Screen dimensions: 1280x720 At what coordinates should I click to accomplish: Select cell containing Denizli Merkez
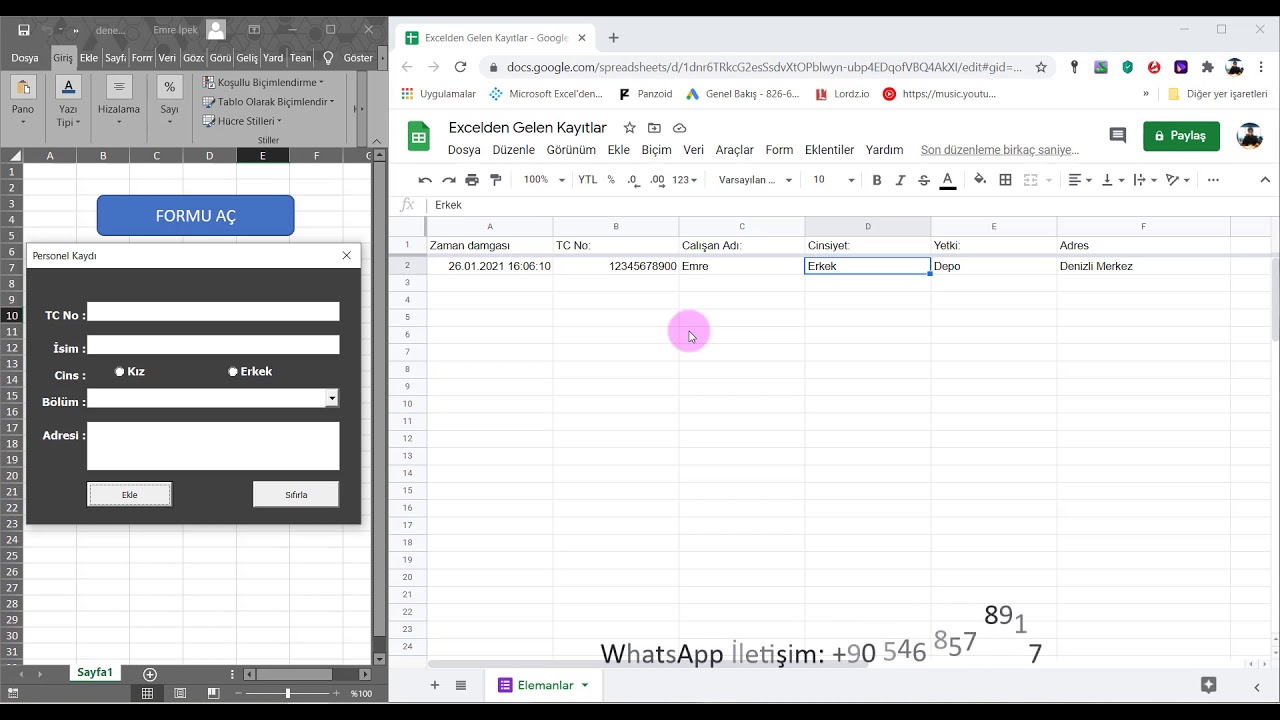1143,266
